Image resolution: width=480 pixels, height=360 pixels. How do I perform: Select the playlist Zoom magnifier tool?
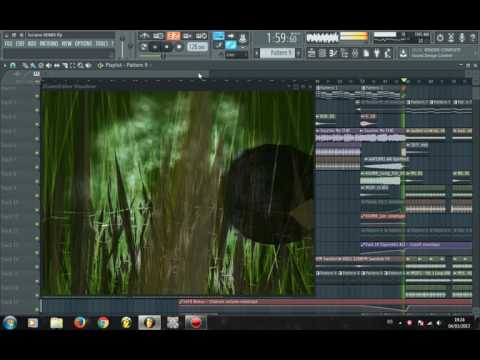click(x=81, y=66)
